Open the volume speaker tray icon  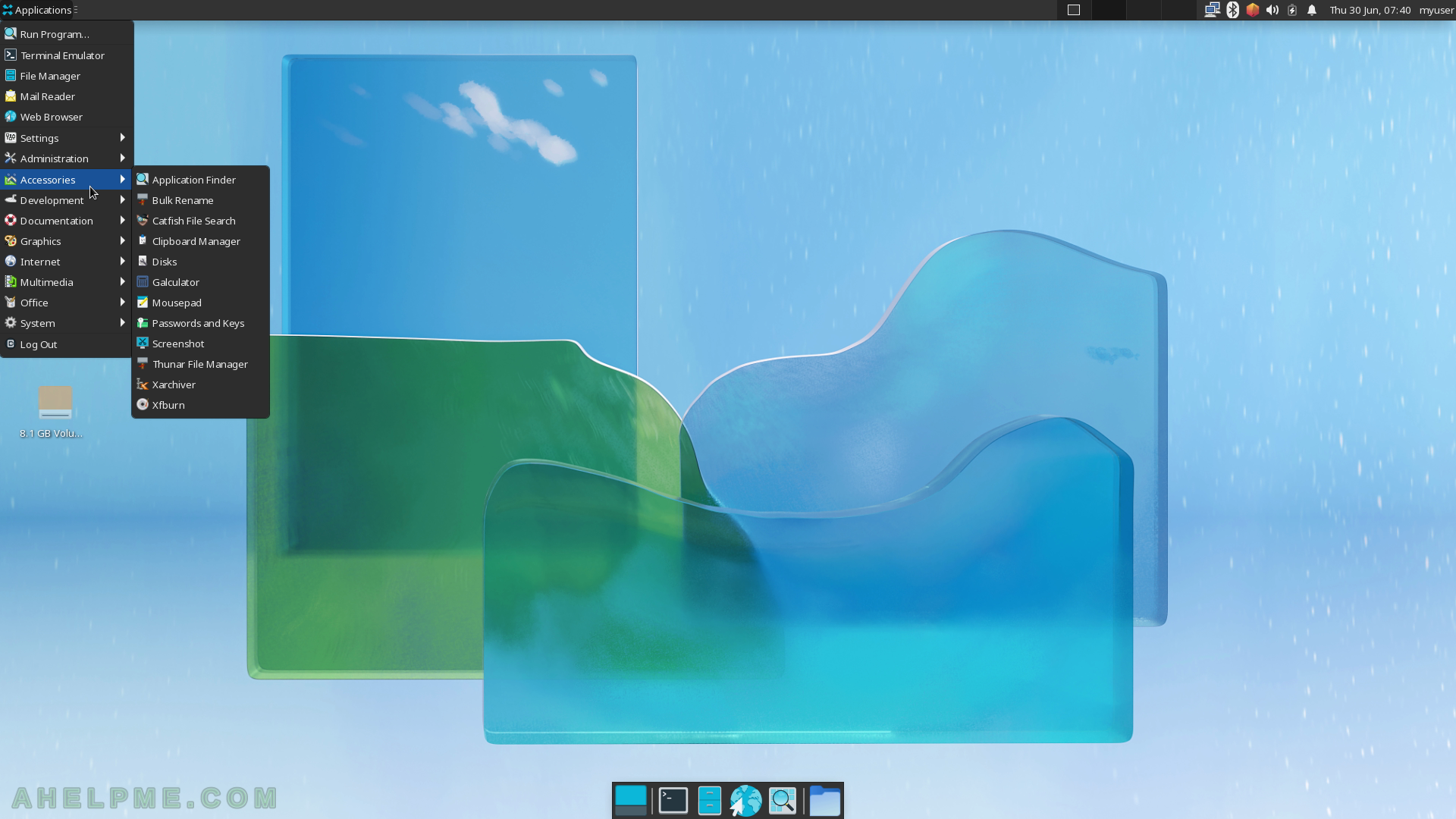click(x=1272, y=10)
